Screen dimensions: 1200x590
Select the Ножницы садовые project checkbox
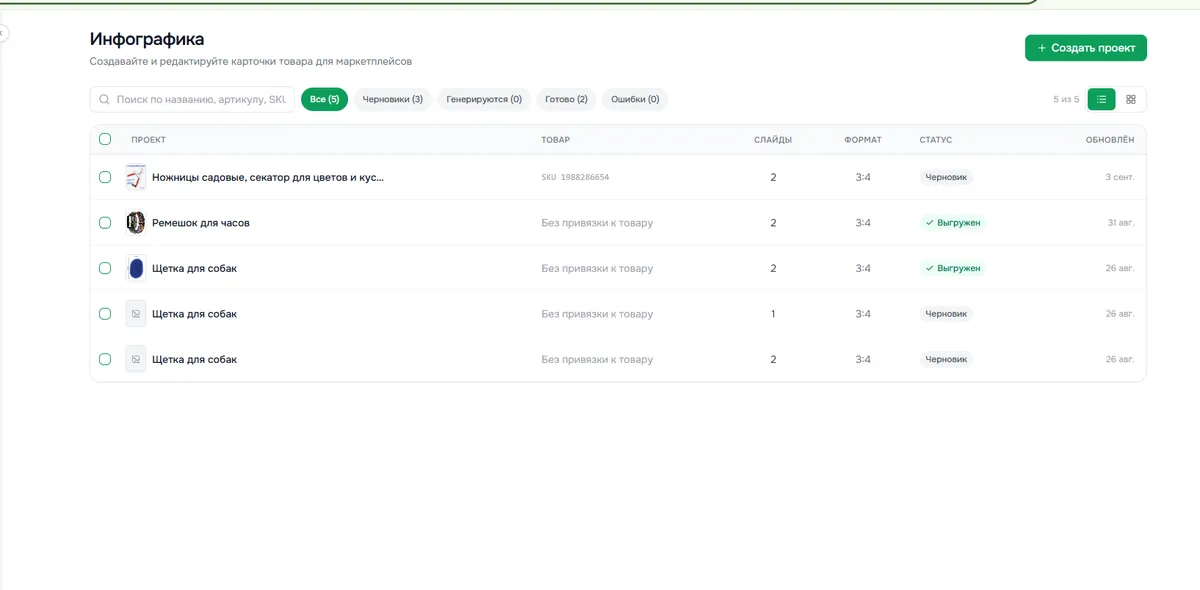105,177
